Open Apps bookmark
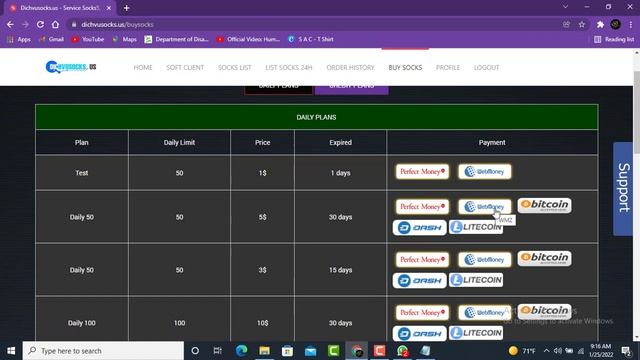Image resolution: width=640 pixels, height=360 pixels. click(x=19, y=39)
